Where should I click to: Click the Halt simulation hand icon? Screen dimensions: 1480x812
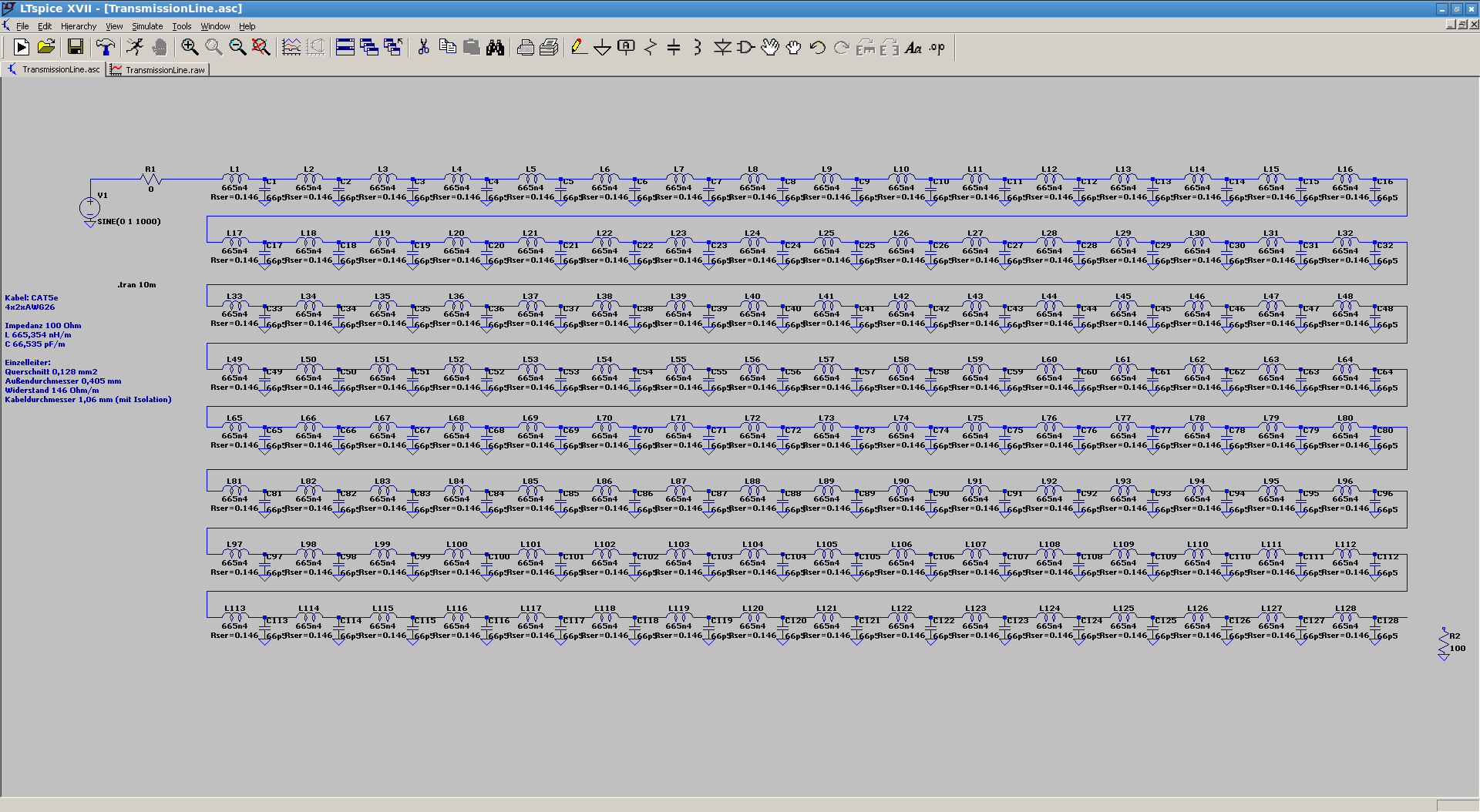pyautogui.click(x=160, y=48)
